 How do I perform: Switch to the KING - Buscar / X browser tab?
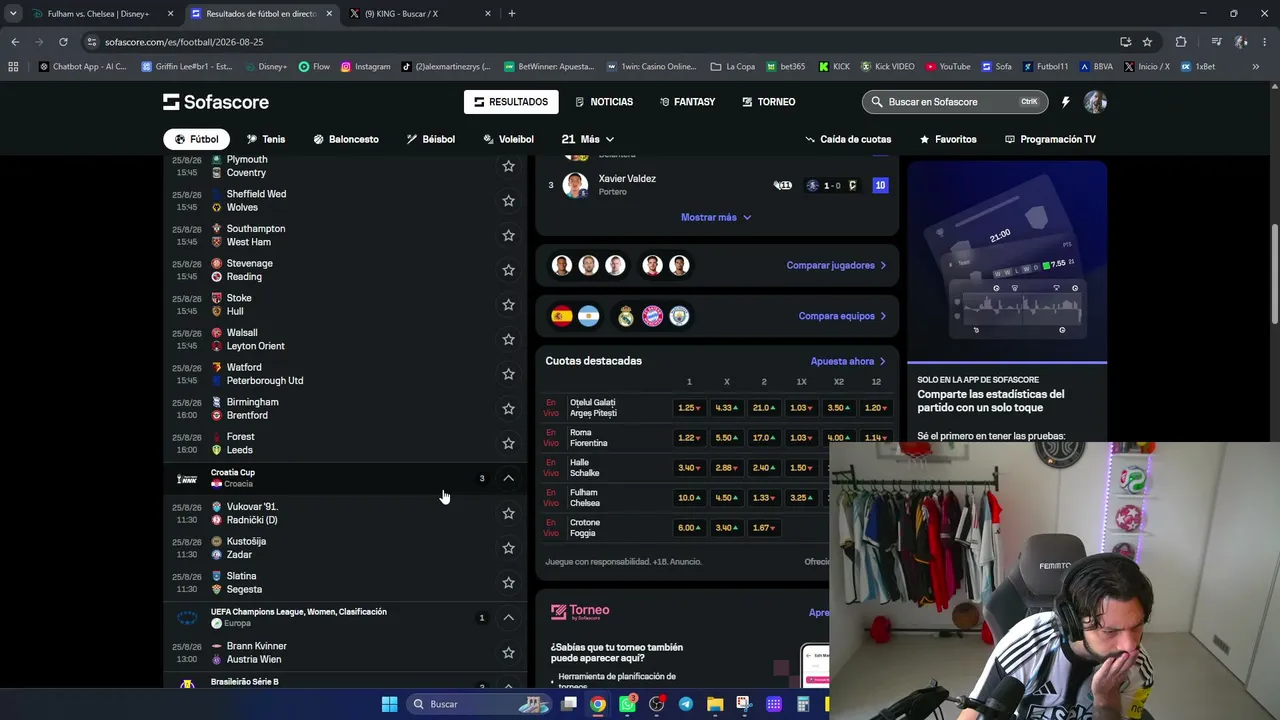[421, 14]
